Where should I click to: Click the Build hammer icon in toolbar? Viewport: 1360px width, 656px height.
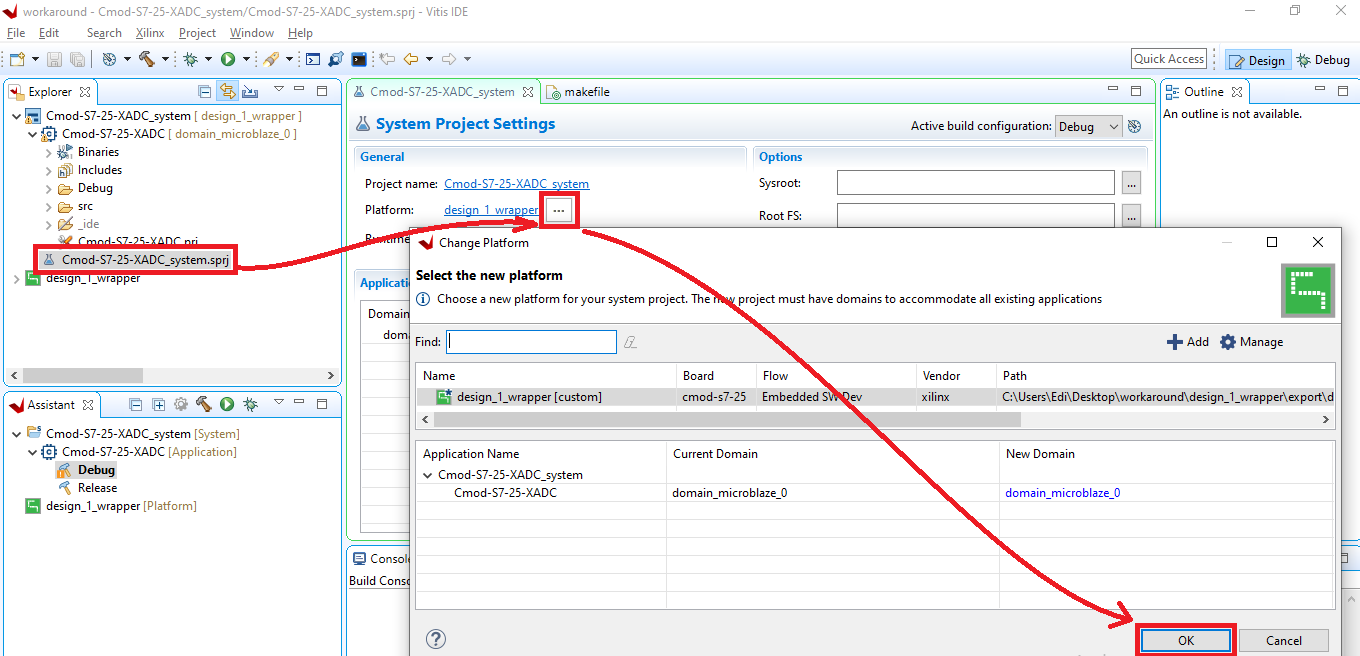click(146, 59)
